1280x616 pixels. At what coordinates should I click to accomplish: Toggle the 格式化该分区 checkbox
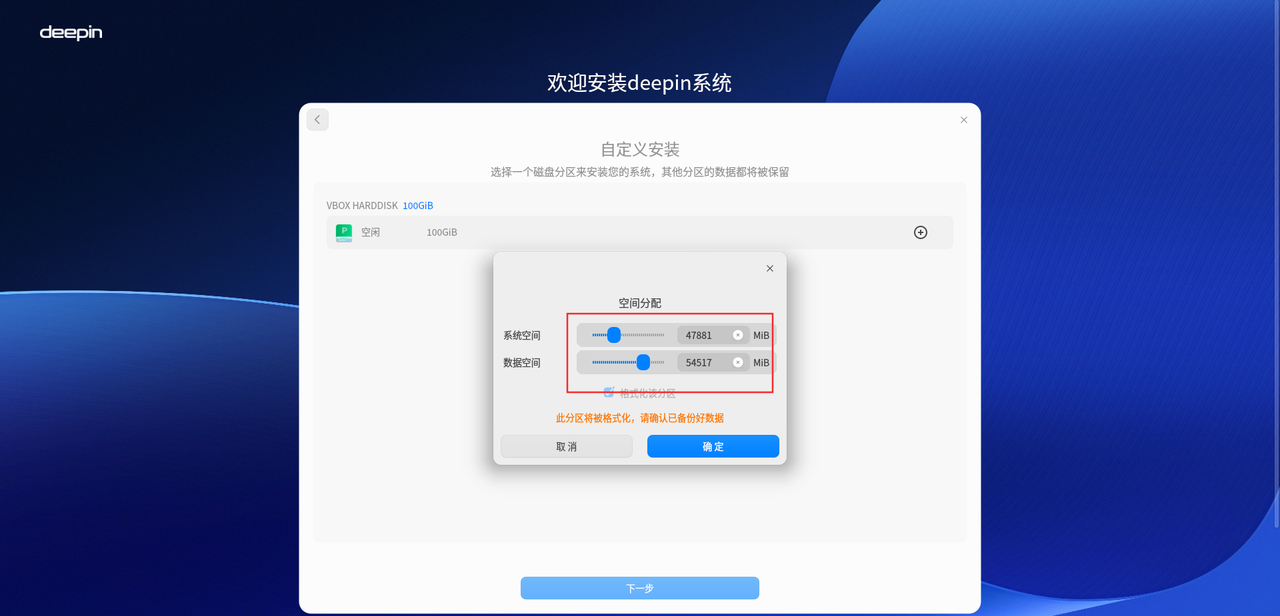pyautogui.click(x=608, y=393)
